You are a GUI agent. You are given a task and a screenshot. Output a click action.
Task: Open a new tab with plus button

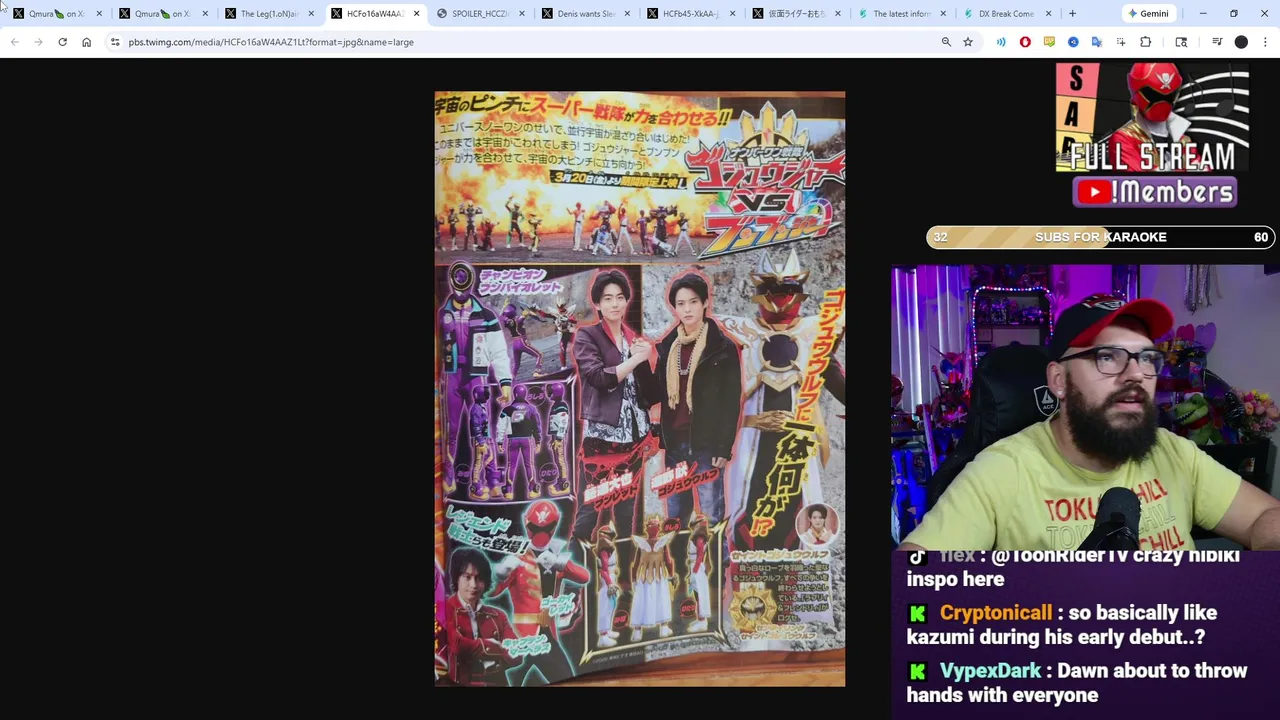[1072, 13]
